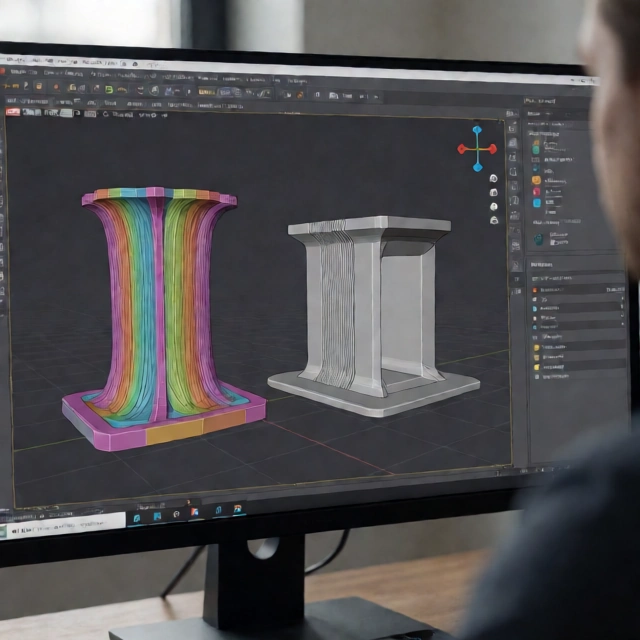This screenshot has width=640, height=640.
Task: Click the tab header at the right panel's top
Action: pyautogui.click(x=540, y=101)
